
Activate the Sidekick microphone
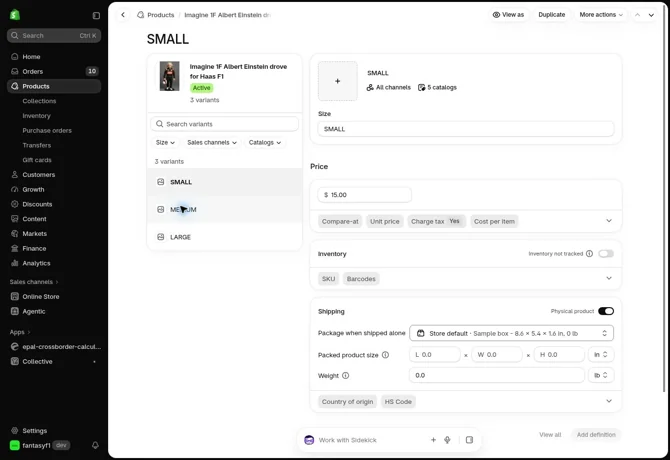coord(447,439)
